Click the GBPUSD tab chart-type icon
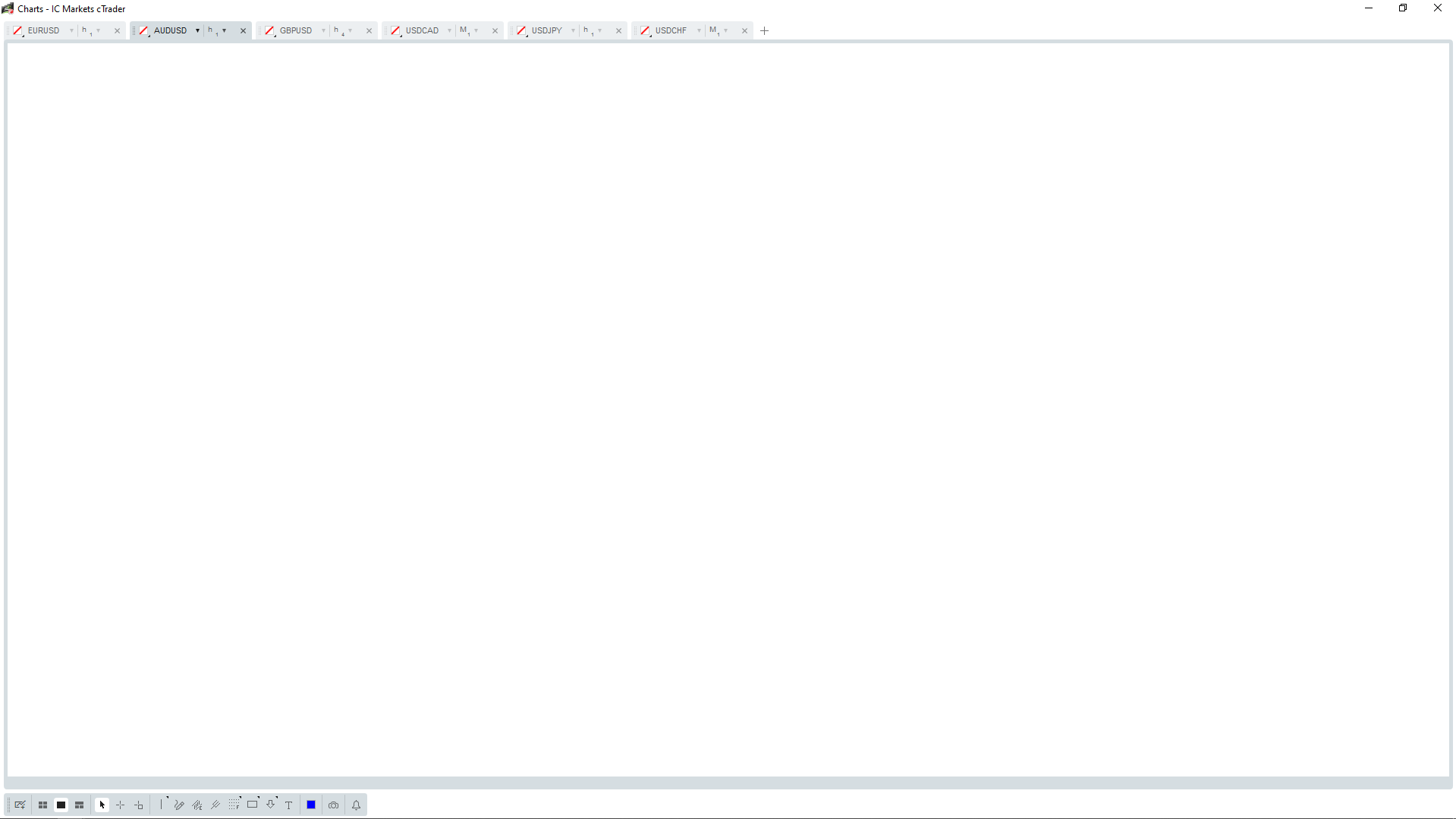1456x819 pixels. click(270, 31)
